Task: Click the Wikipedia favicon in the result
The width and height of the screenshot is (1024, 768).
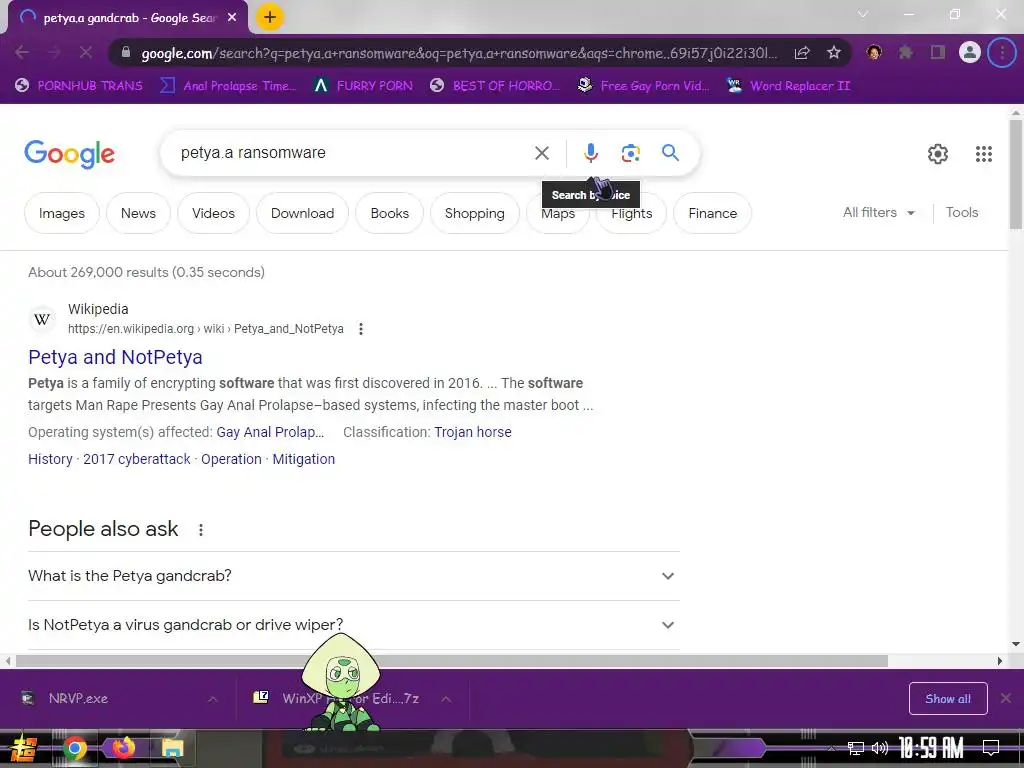Action: [42, 319]
